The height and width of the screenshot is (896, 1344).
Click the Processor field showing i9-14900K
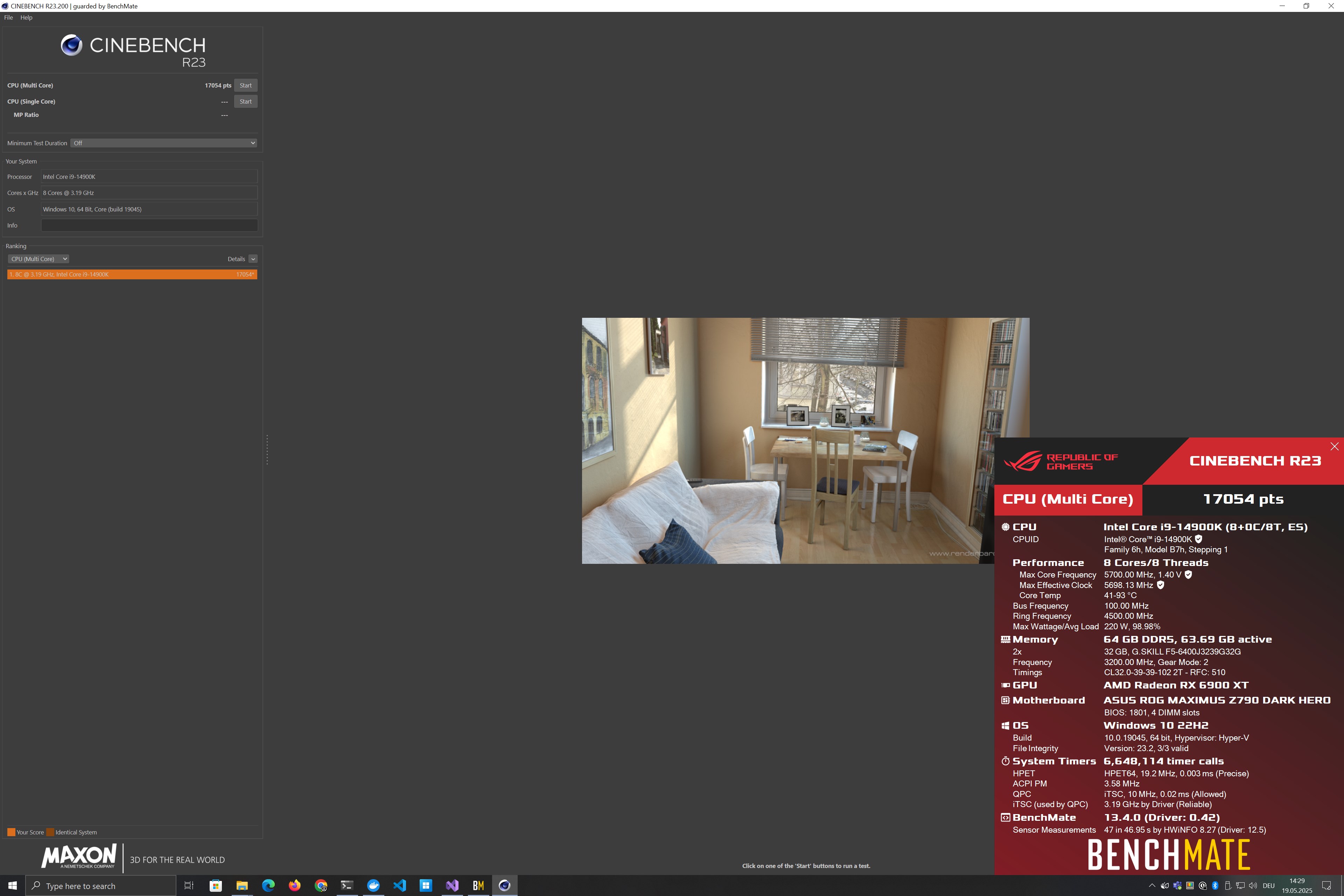tap(149, 176)
